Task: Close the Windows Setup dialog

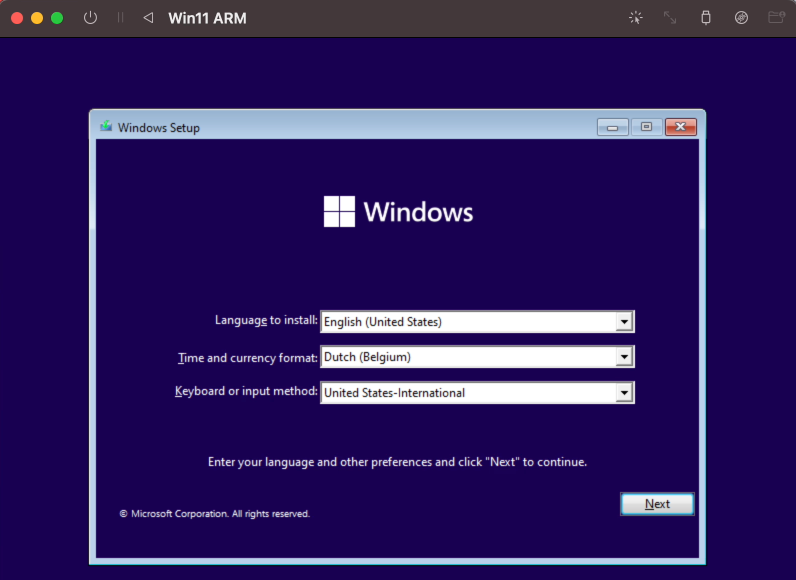Action: tap(681, 127)
